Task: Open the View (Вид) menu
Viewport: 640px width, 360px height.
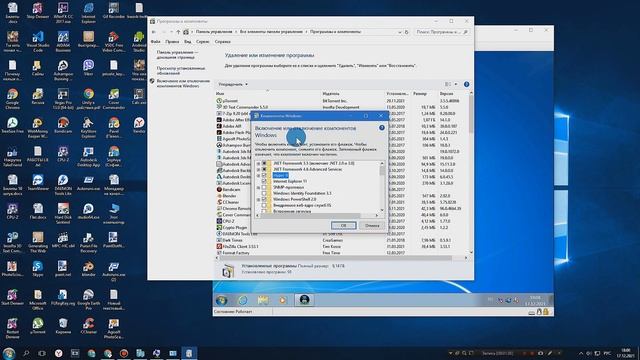Action: pyautogui.click(x=187, y=42)
